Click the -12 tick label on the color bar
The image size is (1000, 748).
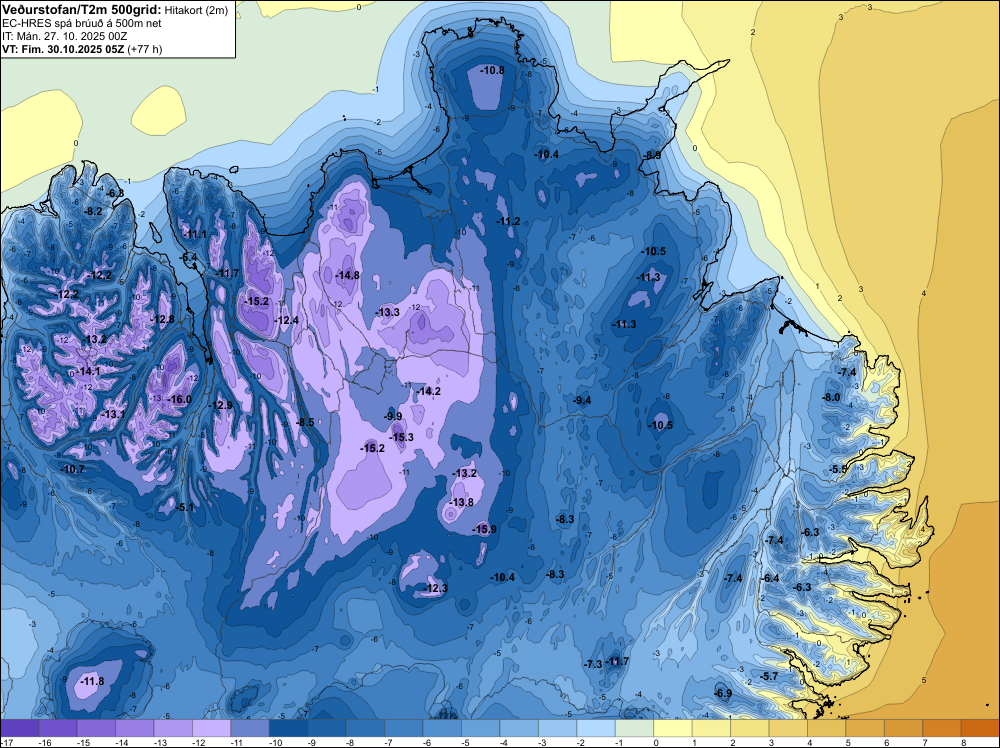point(198,743)
